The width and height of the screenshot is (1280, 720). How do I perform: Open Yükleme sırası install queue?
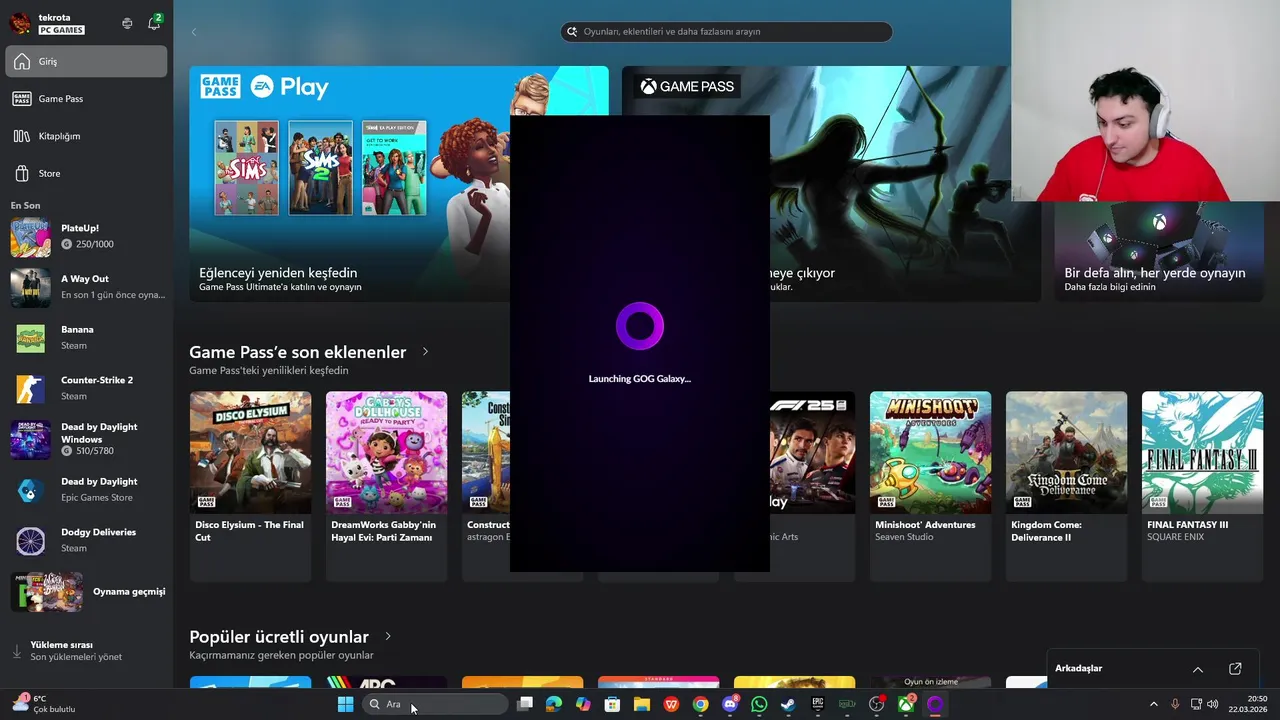86,651
